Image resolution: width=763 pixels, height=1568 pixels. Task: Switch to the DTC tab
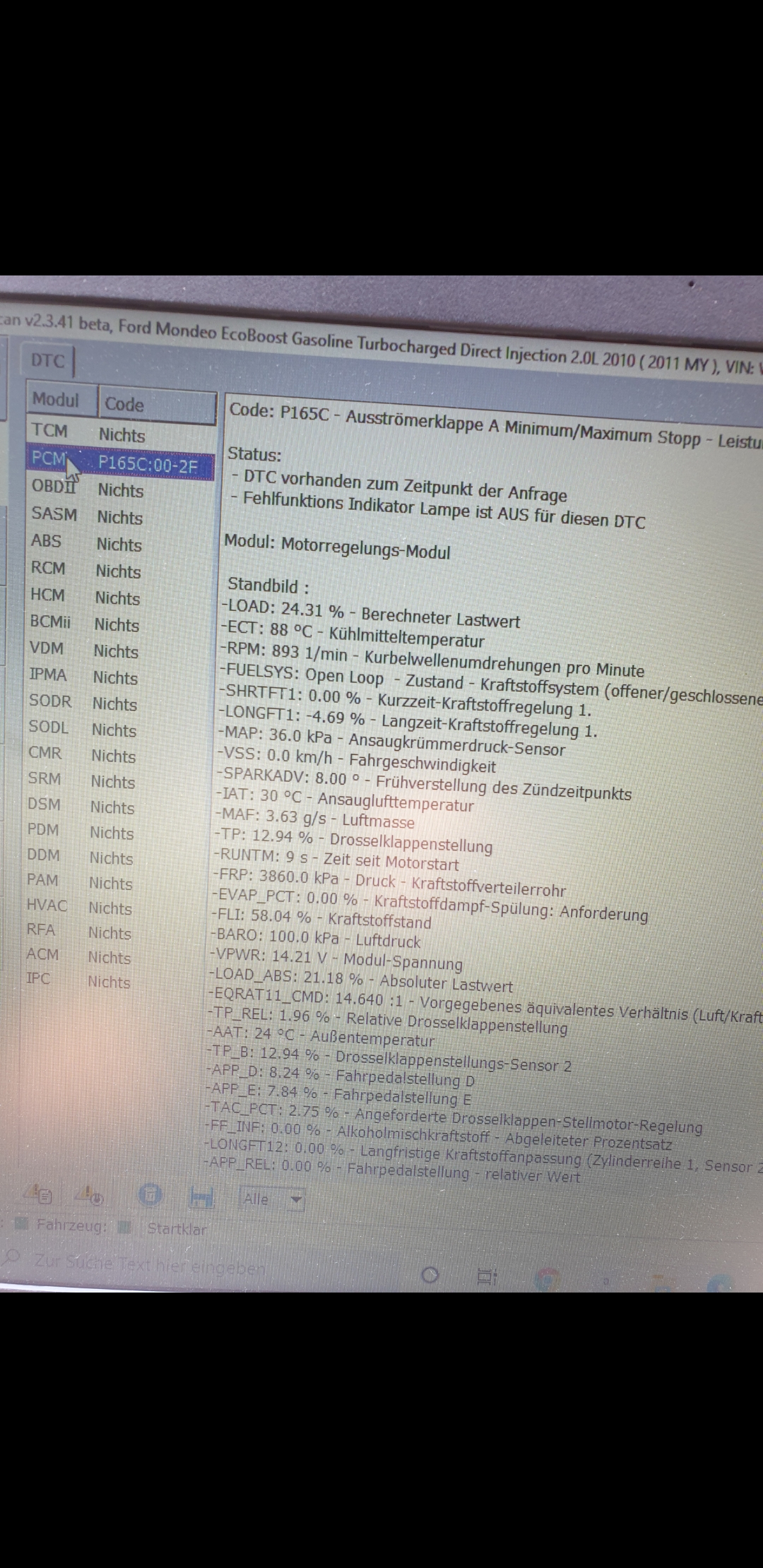48,361
